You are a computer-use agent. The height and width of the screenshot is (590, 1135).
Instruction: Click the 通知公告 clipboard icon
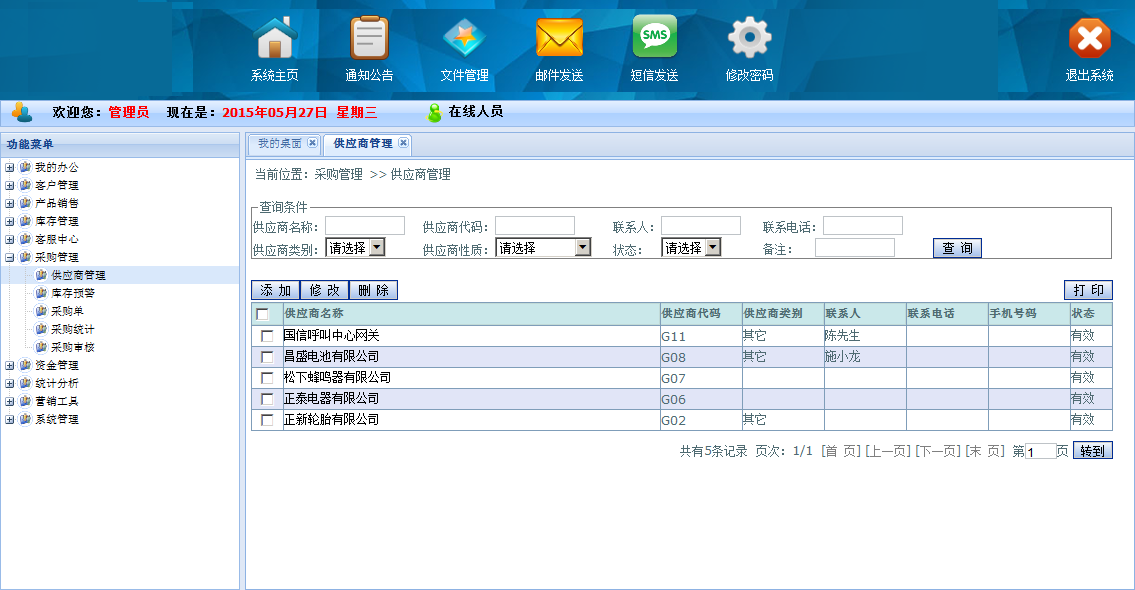point(369,40)
